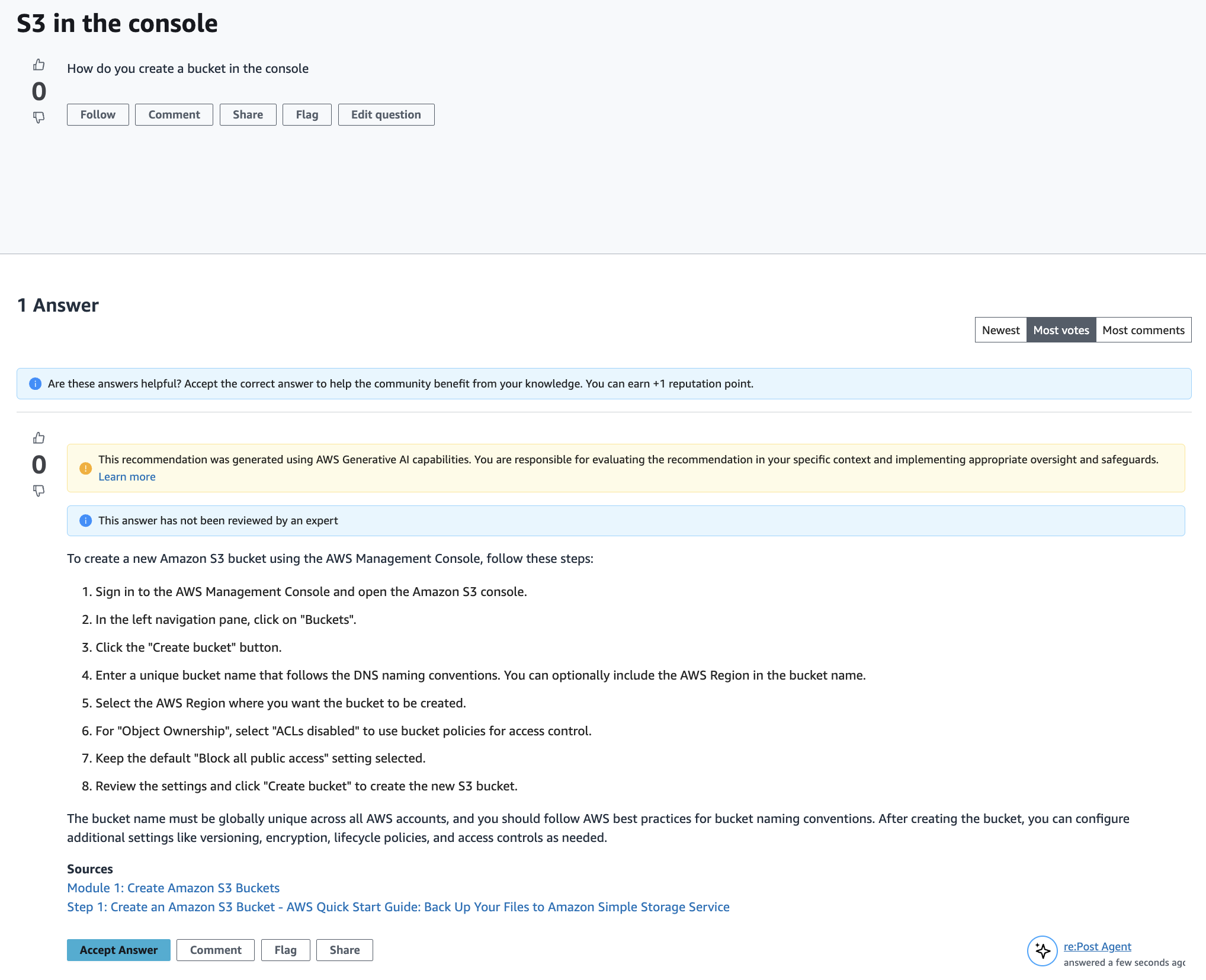Click the re:Post Agent sparkle avatar icon
Viewport: 1206px width, 980px height.
[1043, 951]
